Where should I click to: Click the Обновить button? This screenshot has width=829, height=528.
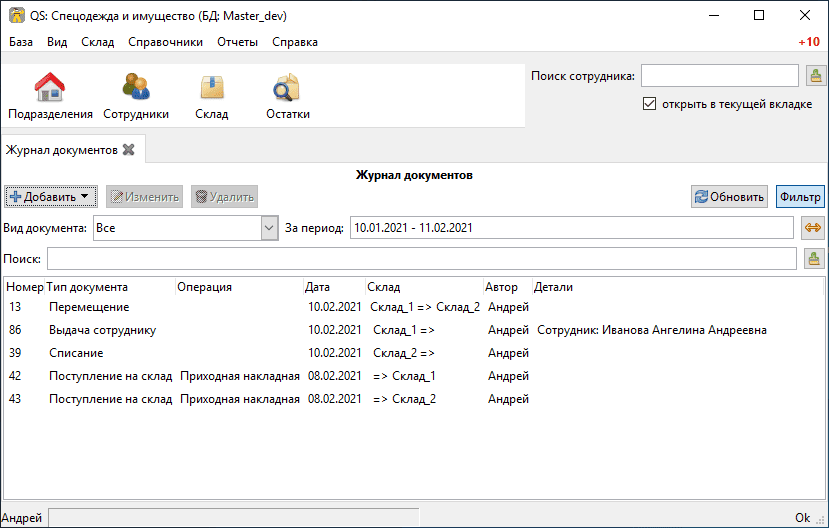coord(729,197)
